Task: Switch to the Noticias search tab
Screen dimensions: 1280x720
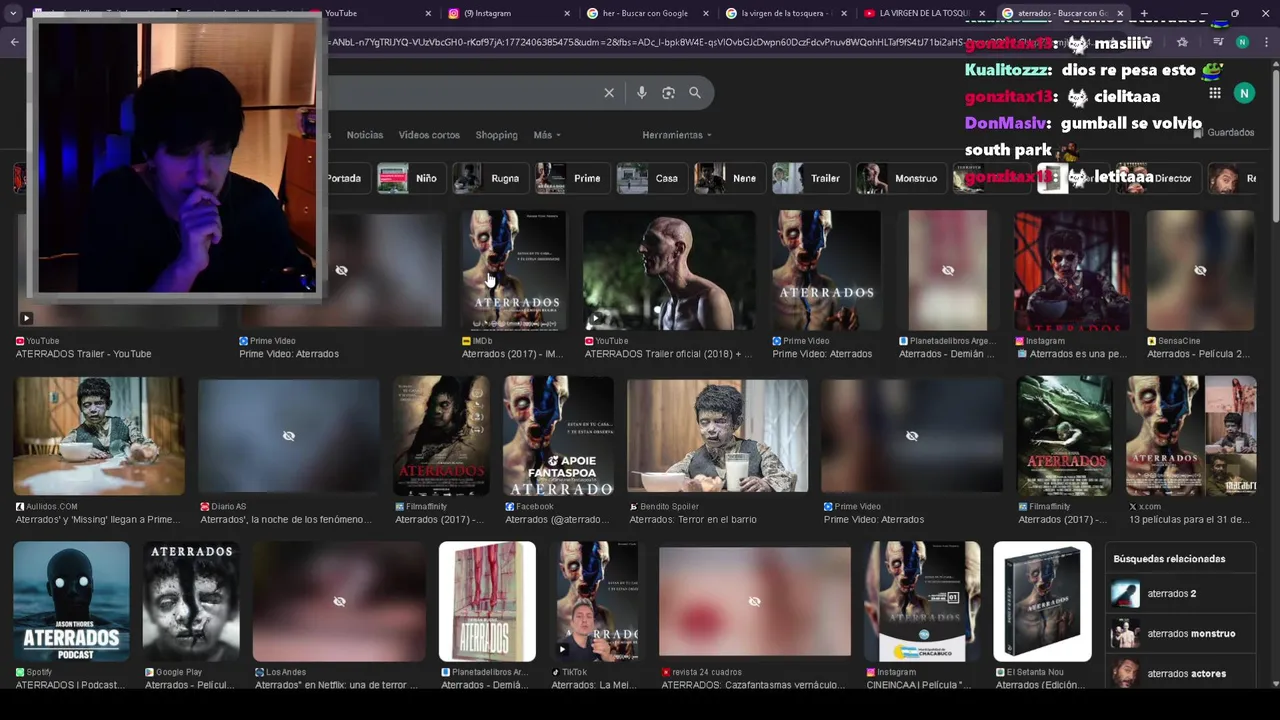Action: pos(365,135)
